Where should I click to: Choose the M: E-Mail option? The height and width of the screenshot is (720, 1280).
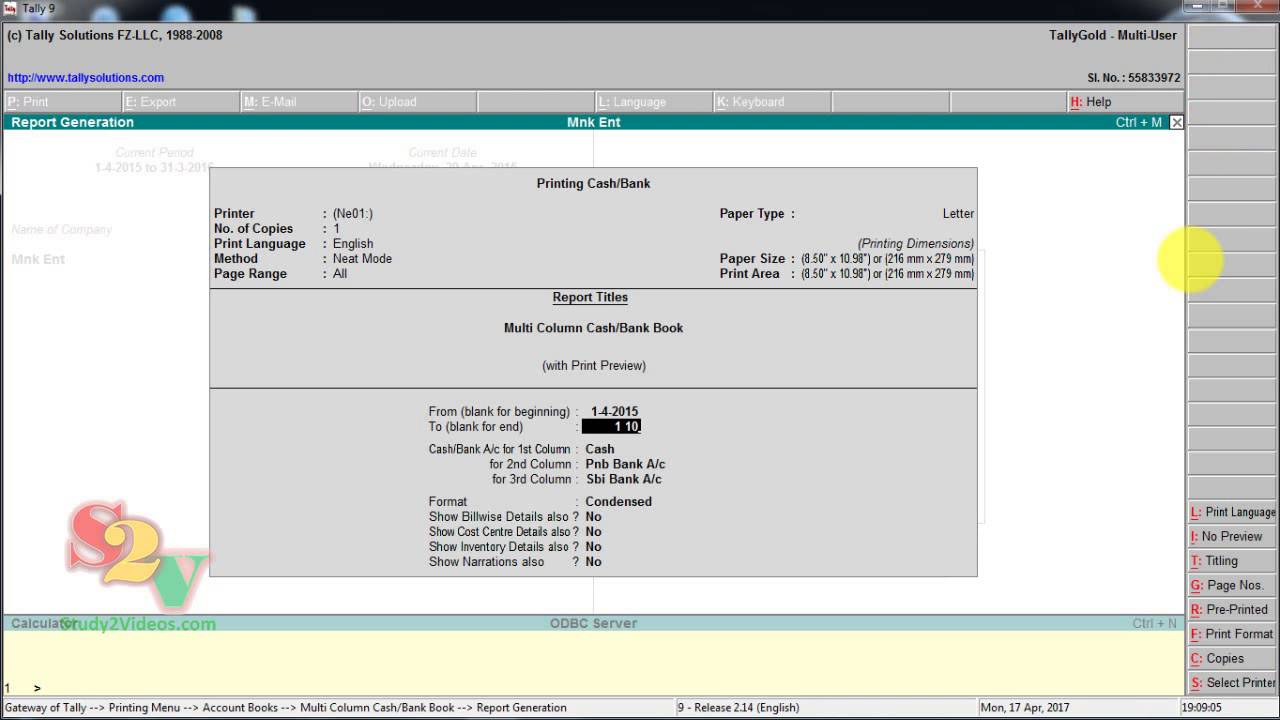pos(299,102)
